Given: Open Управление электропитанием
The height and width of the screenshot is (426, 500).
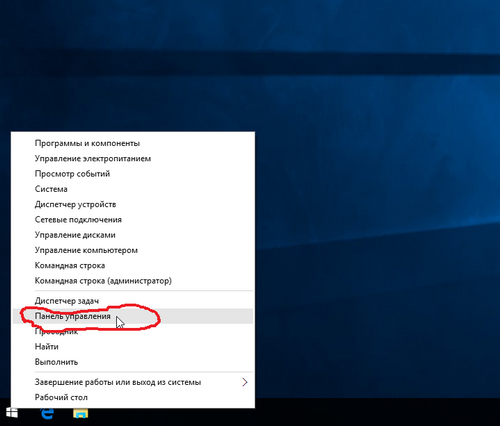Looking at the screenshot, I should 133,159.
